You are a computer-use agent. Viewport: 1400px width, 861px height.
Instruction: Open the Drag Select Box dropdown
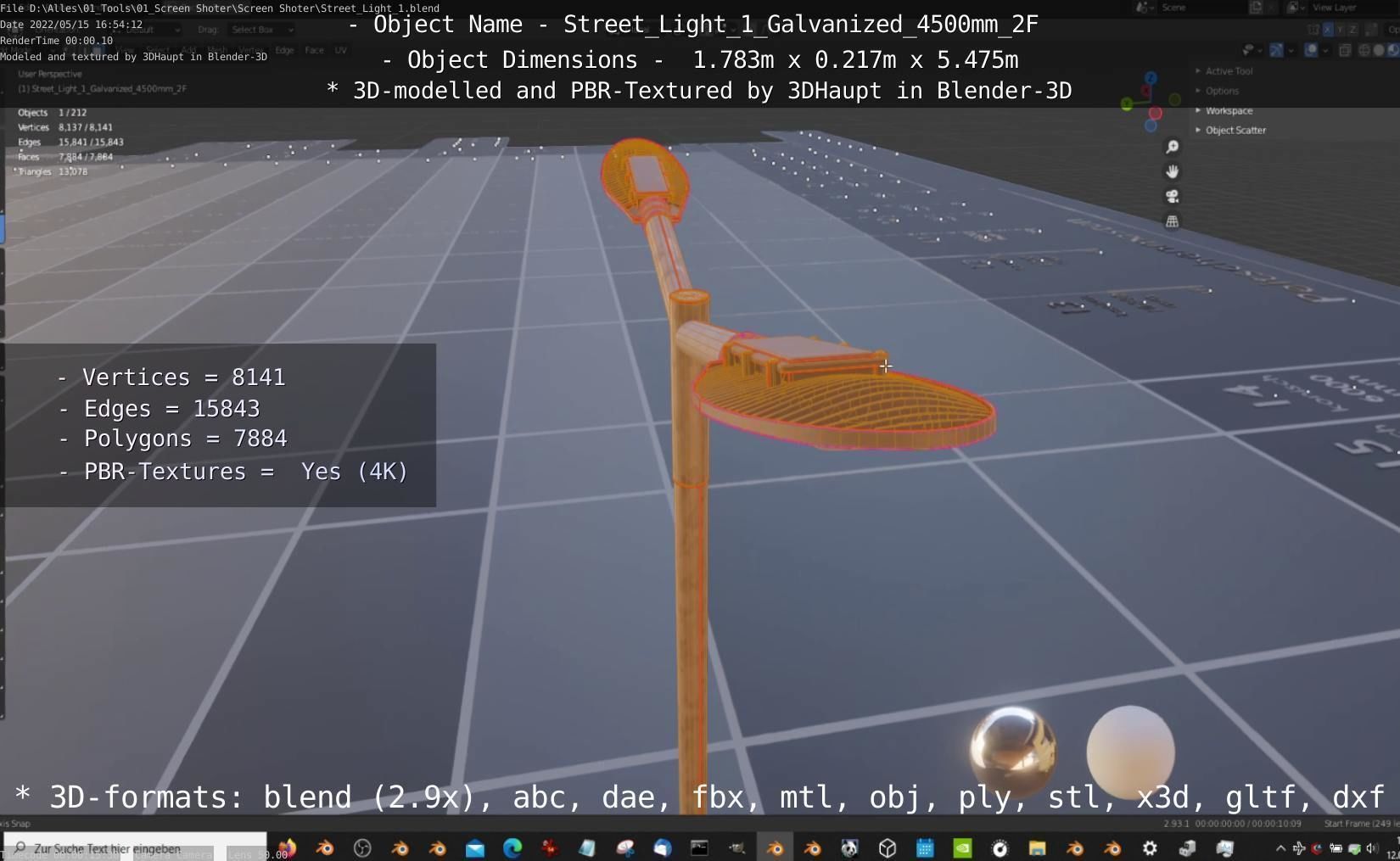(262, 30)
